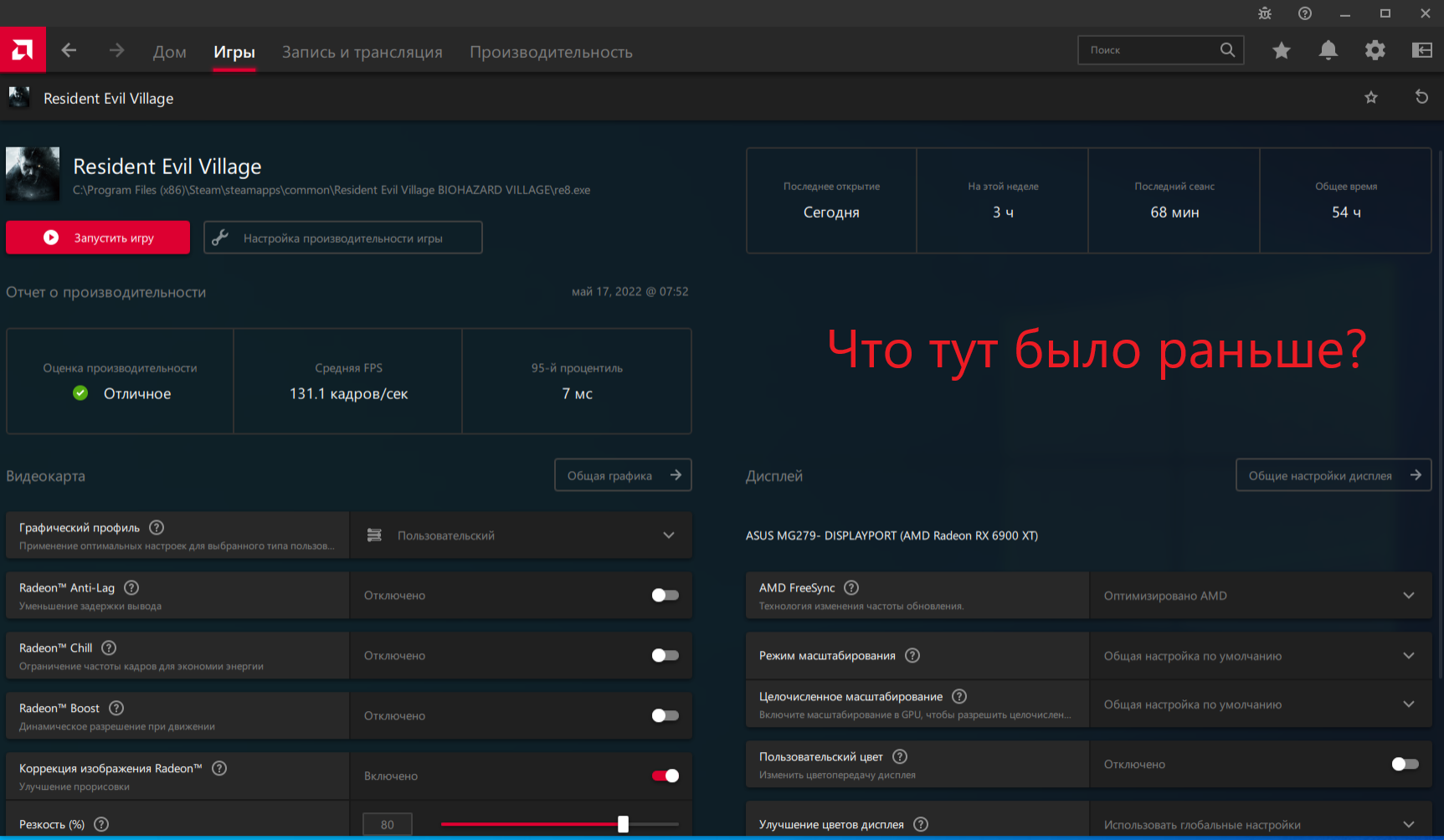
Task: Add Resident Evil Village to favorites
Action: [x=1371, y=98]
